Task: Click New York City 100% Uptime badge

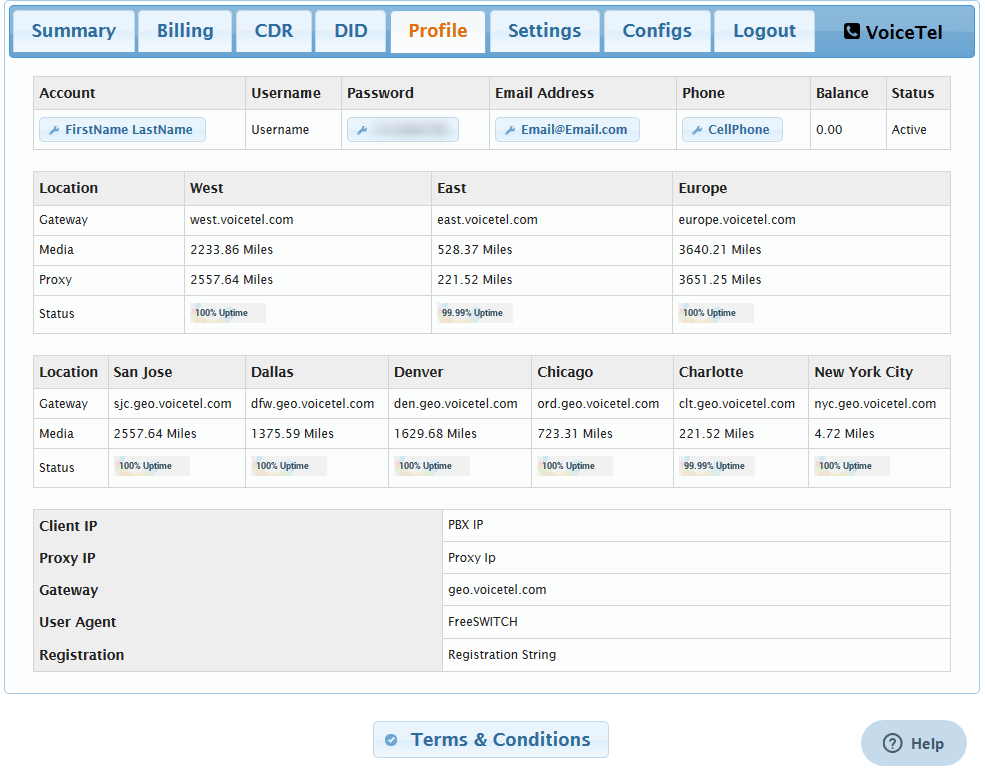Action: click(852, 466)
